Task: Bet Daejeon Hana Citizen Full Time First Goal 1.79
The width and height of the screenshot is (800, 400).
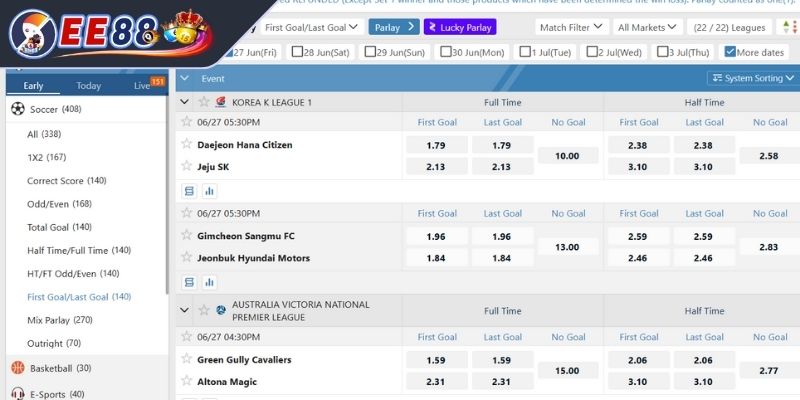Action: tap(436, 145)
